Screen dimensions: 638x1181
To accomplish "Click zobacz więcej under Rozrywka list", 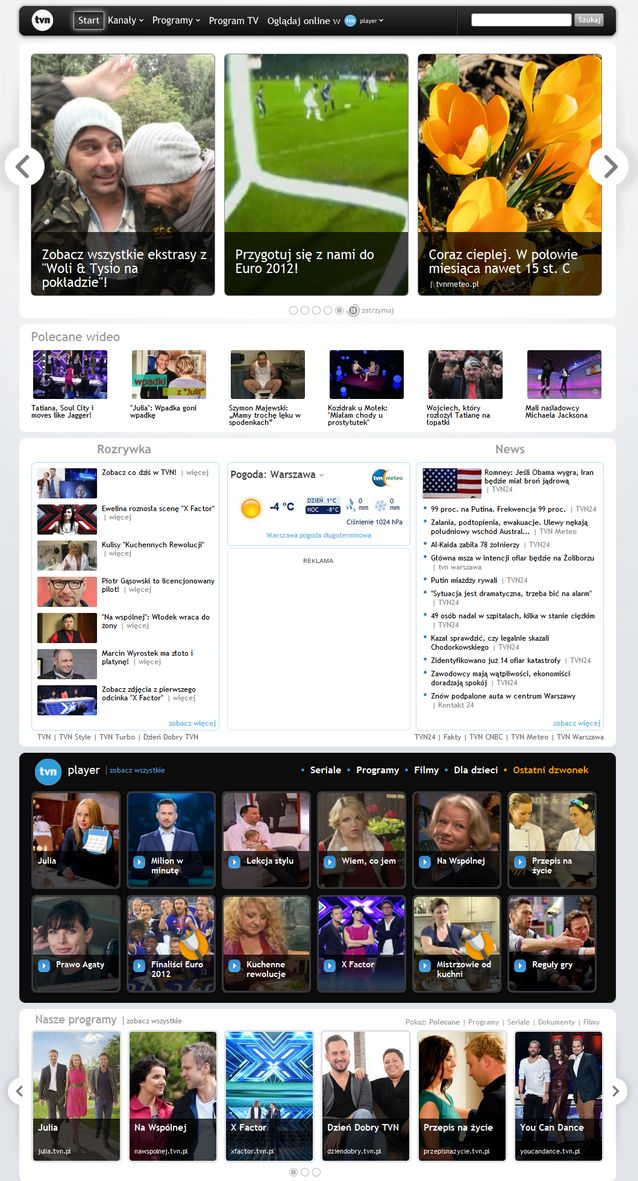I will [192, 723].
